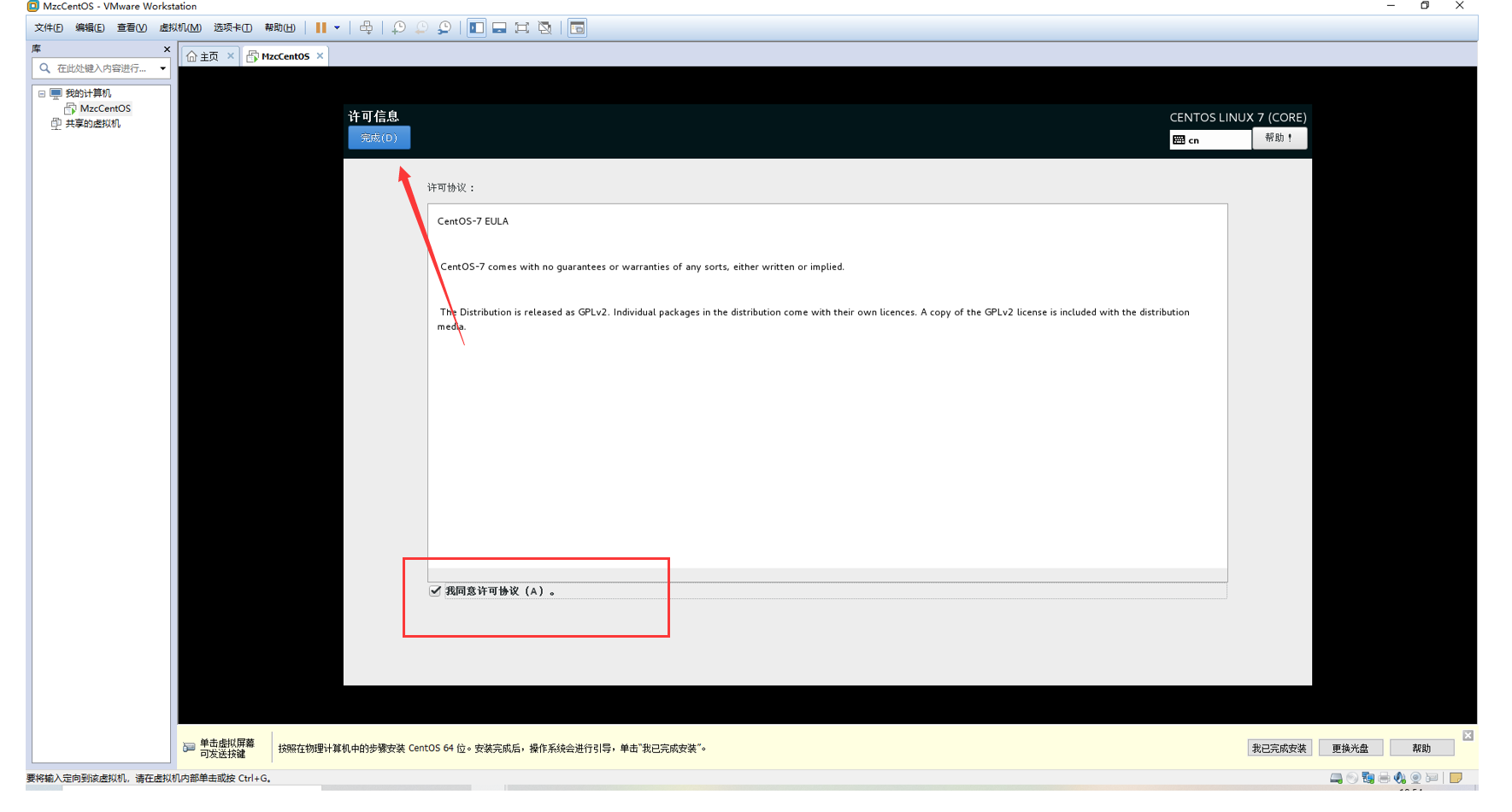Close the MzcCentOS tab

[320, 56]
